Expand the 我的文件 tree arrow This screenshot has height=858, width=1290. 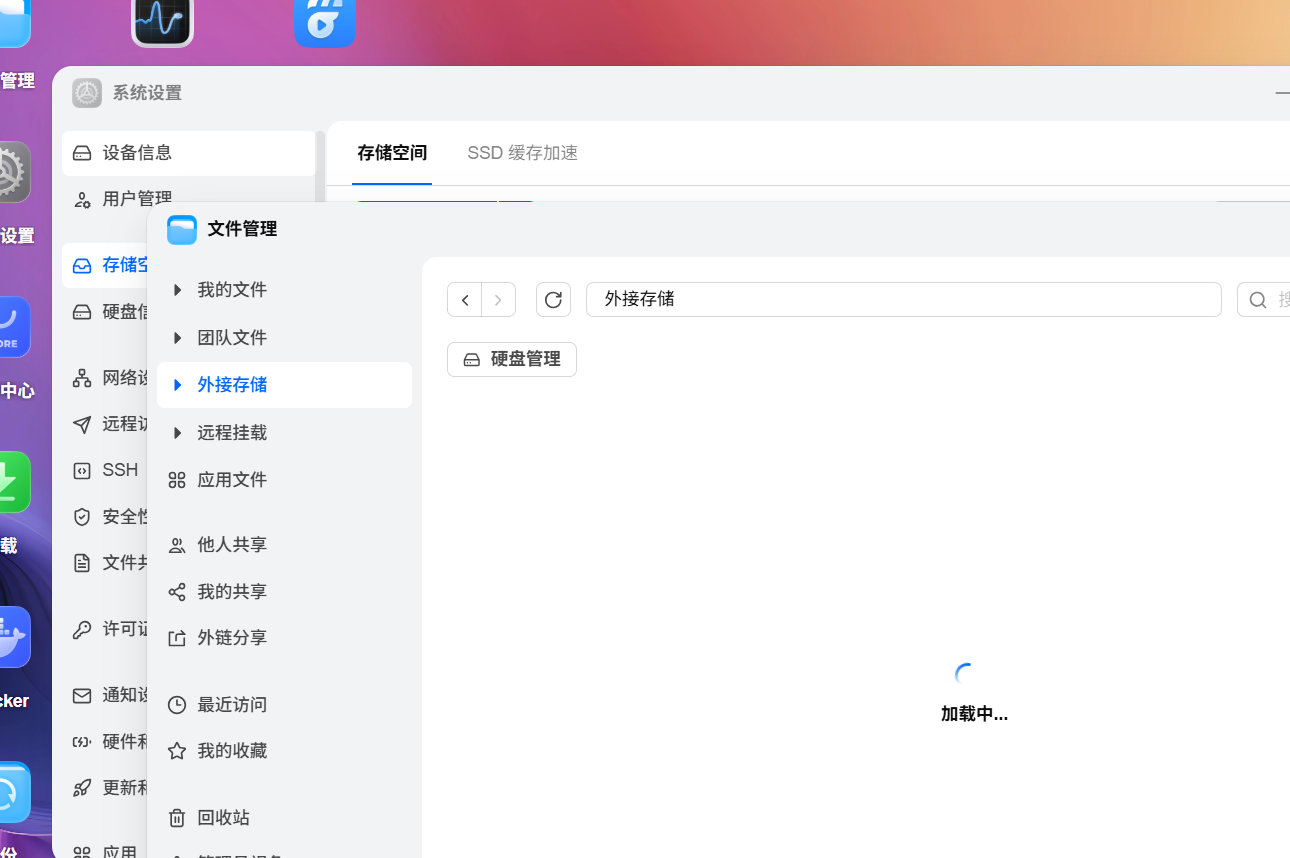(x=177, y=290)
